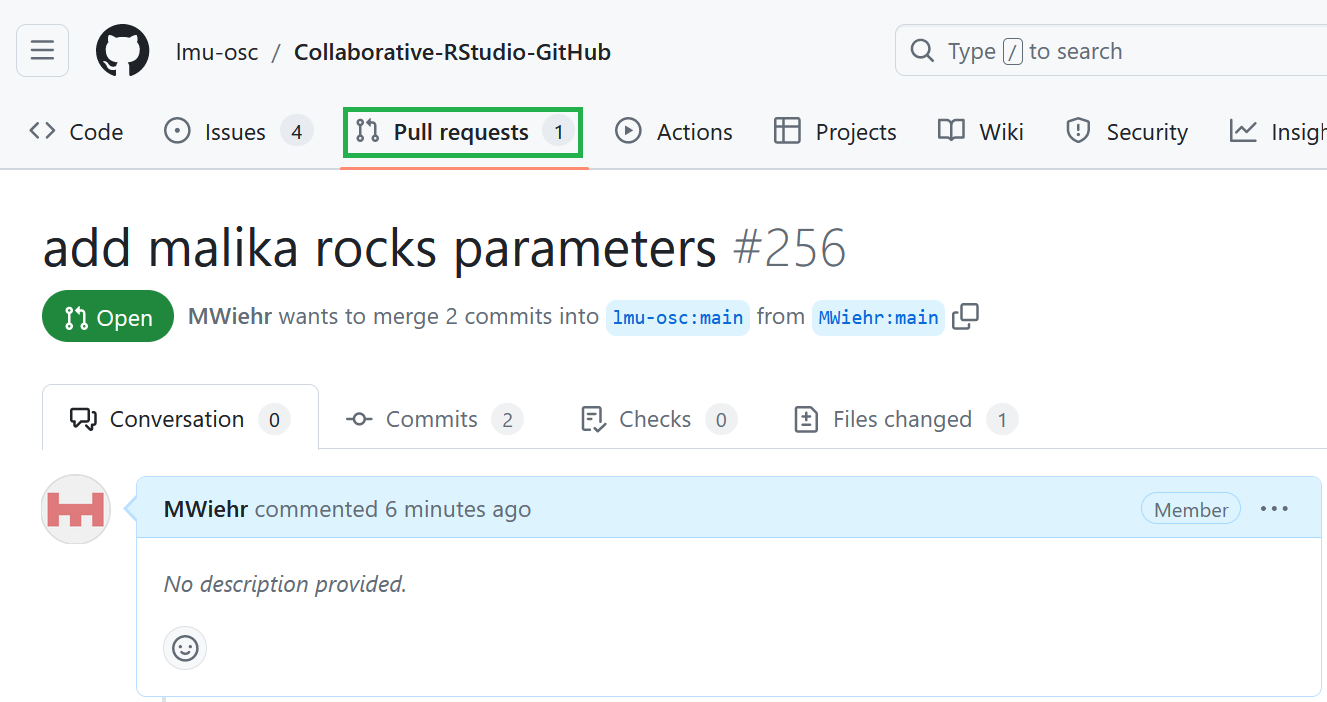Viewport: 1327px width, 702px height.
Task: View MWiehr's profile via their avatar
Action: tap(74, 509)
